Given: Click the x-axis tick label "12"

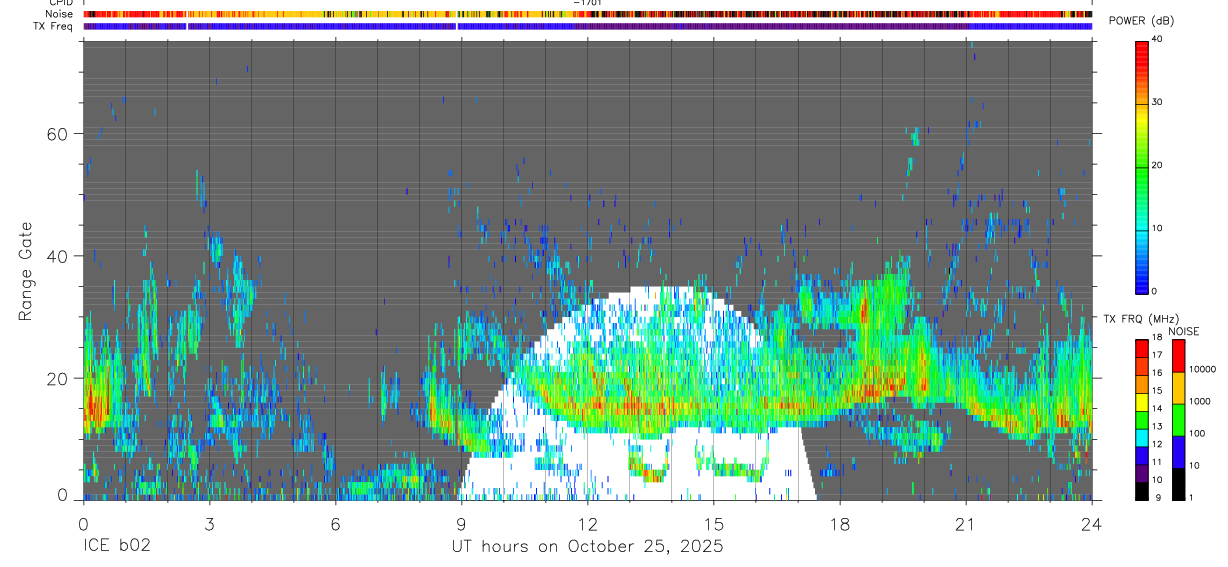Looking at the screenshot, I should pyautogui.click(x=587, y=524).
